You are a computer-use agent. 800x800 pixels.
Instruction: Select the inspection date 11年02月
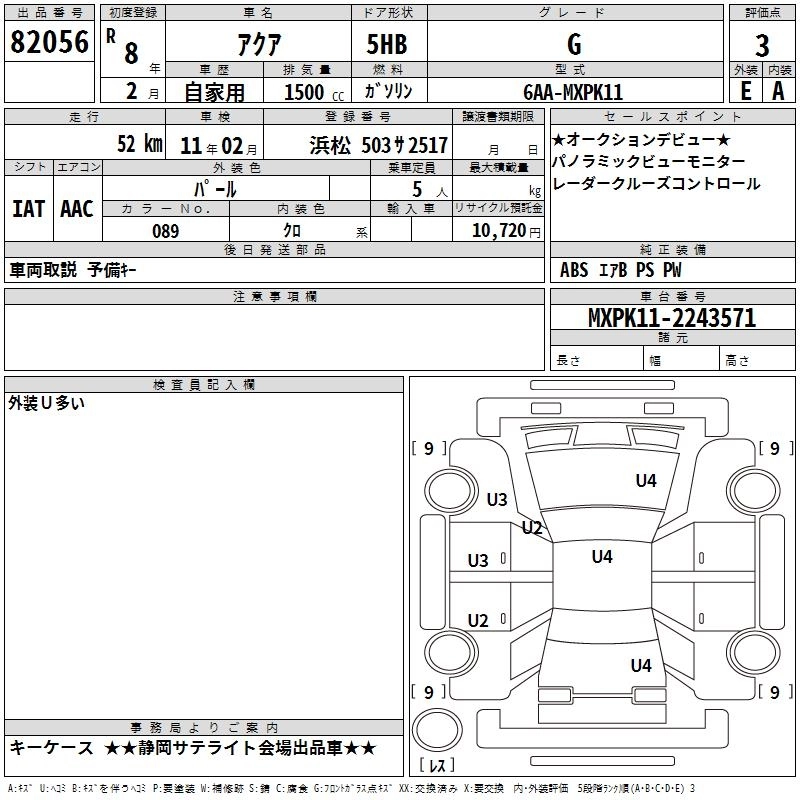[219, 146]
